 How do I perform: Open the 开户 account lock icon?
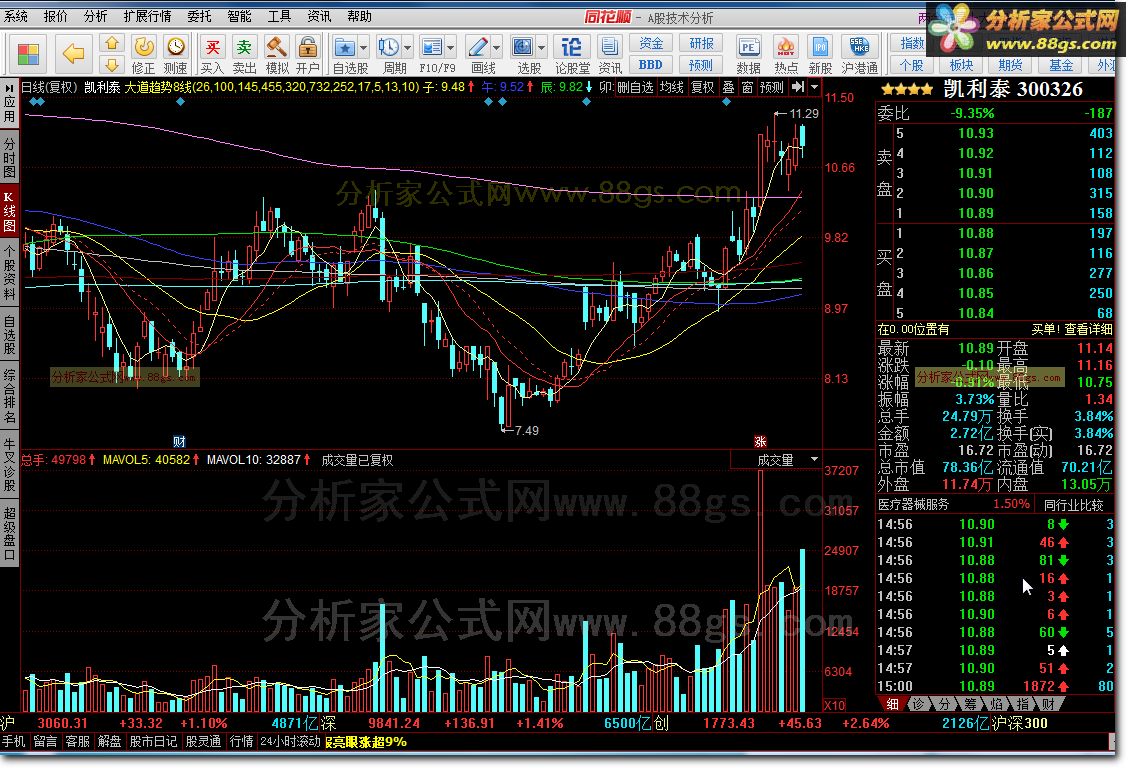307,54
